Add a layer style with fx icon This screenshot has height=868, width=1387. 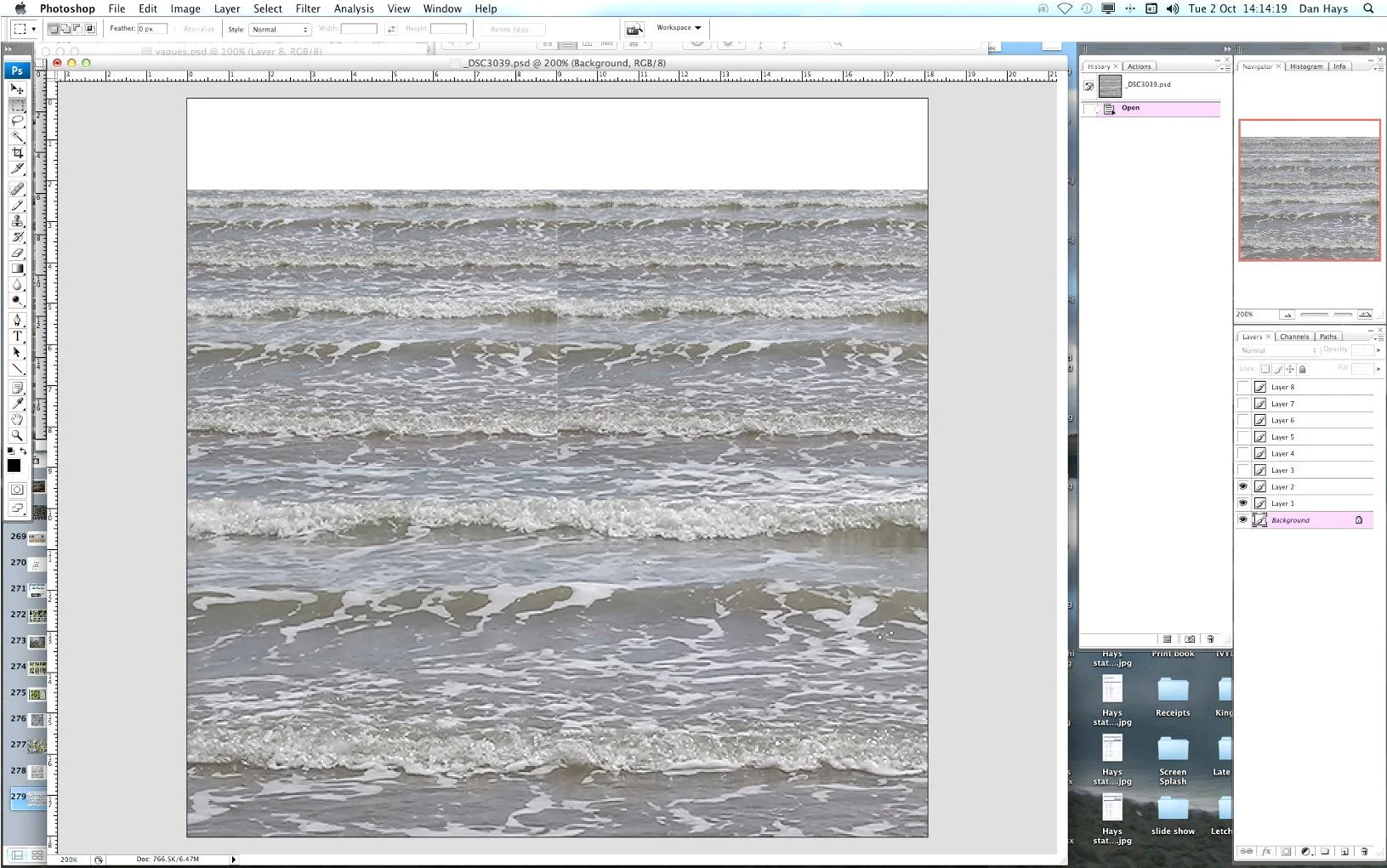pyautogui.click(x=1266, y=851)
